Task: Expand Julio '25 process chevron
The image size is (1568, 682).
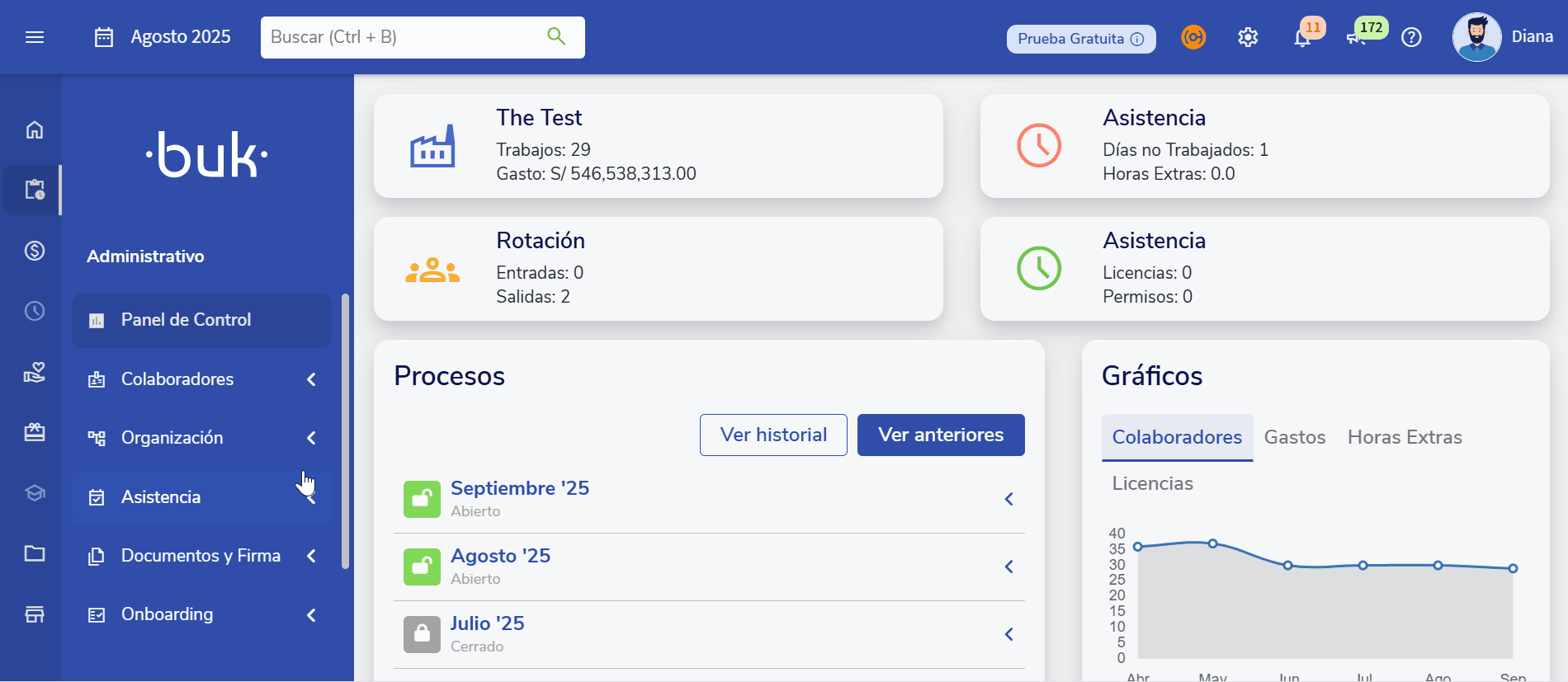Action: coord(1008,634)
